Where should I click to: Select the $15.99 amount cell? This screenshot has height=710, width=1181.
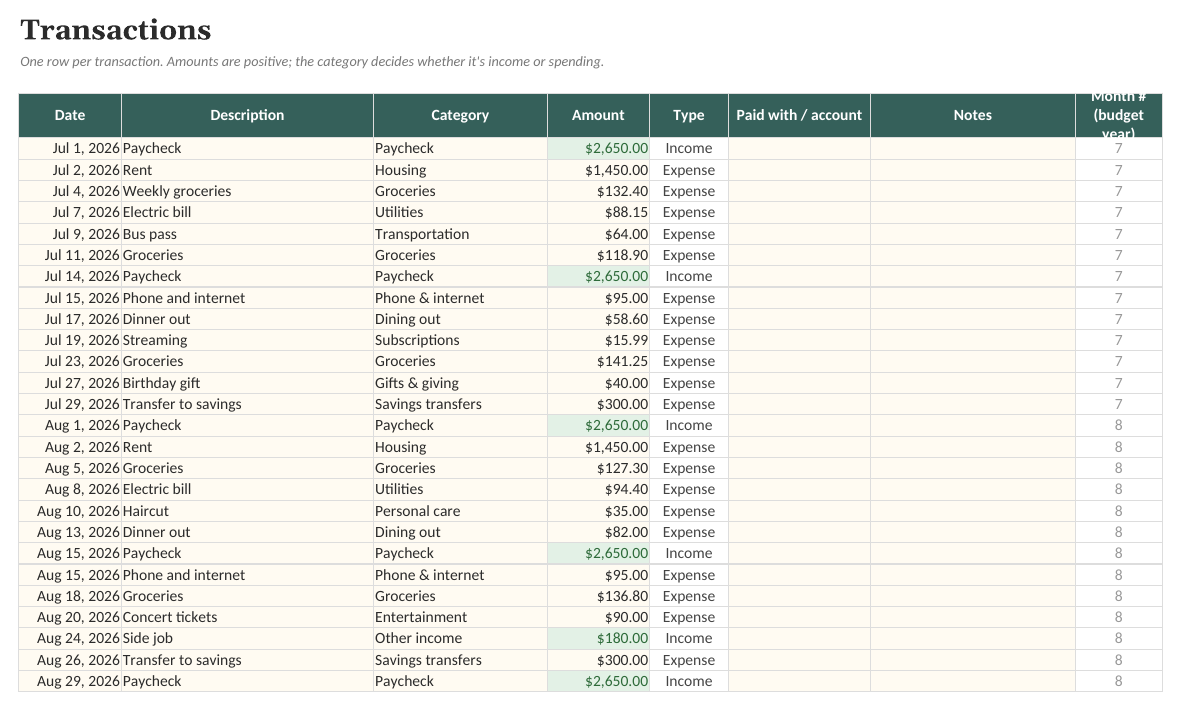pos(598,340)
